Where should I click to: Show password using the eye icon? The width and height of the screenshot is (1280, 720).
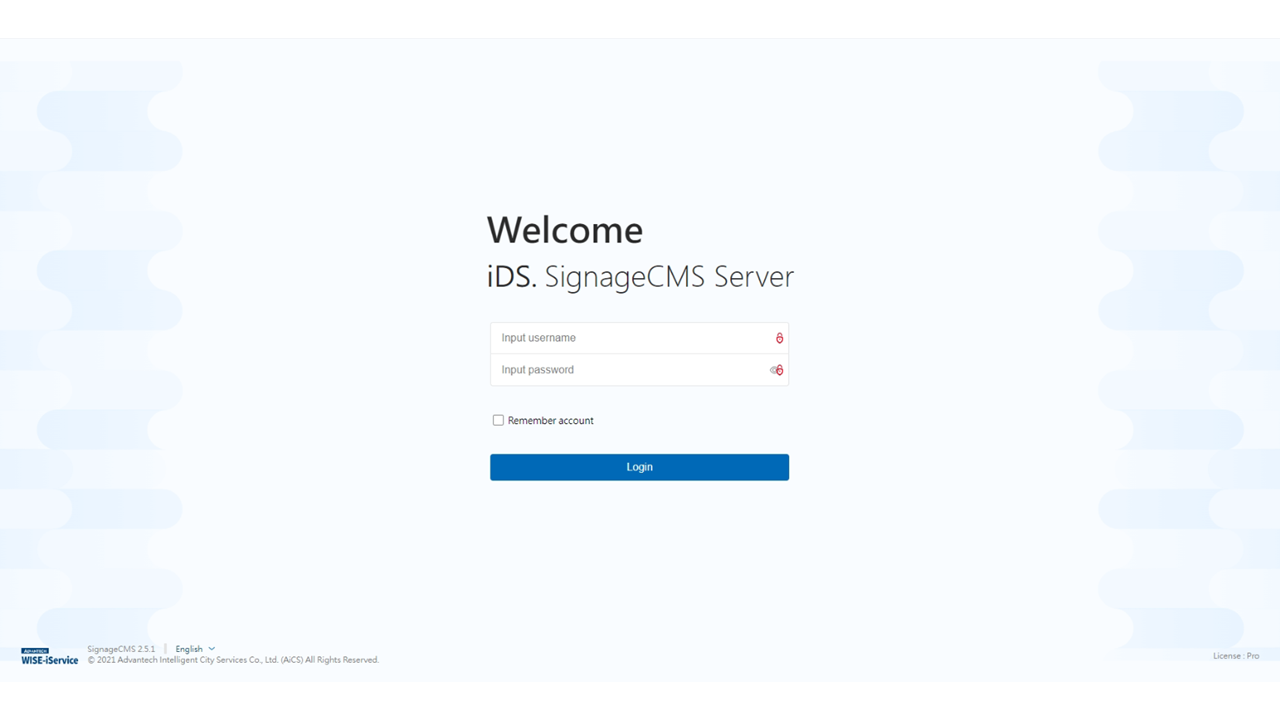pos(773,370)
